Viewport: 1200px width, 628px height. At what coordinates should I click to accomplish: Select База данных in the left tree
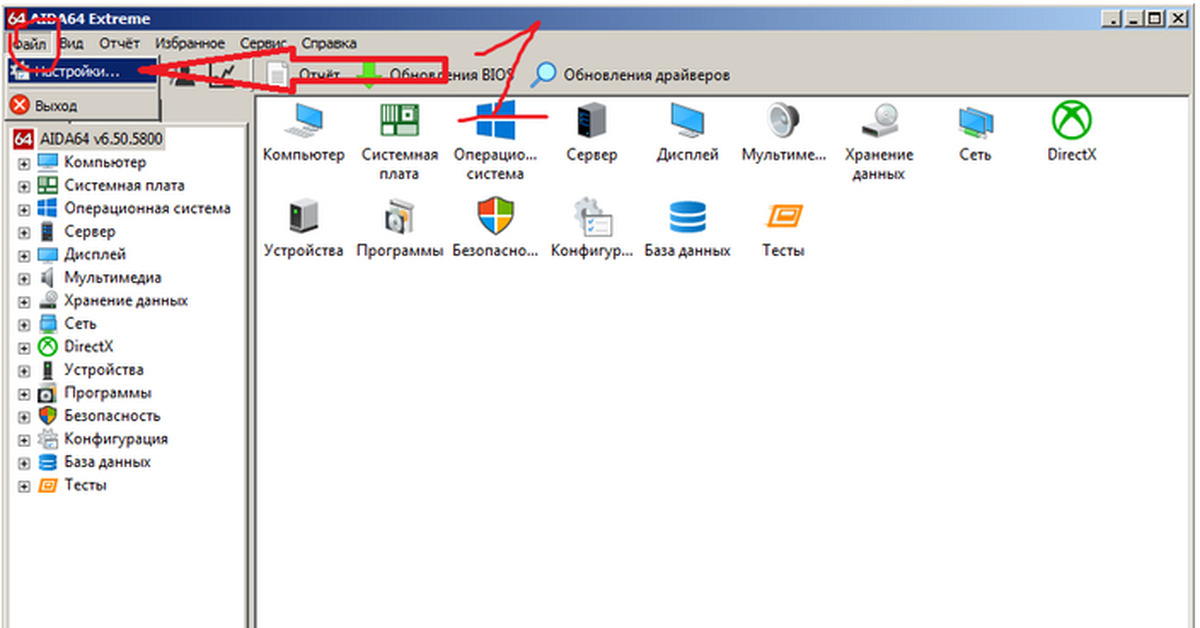tap(107, 461)
